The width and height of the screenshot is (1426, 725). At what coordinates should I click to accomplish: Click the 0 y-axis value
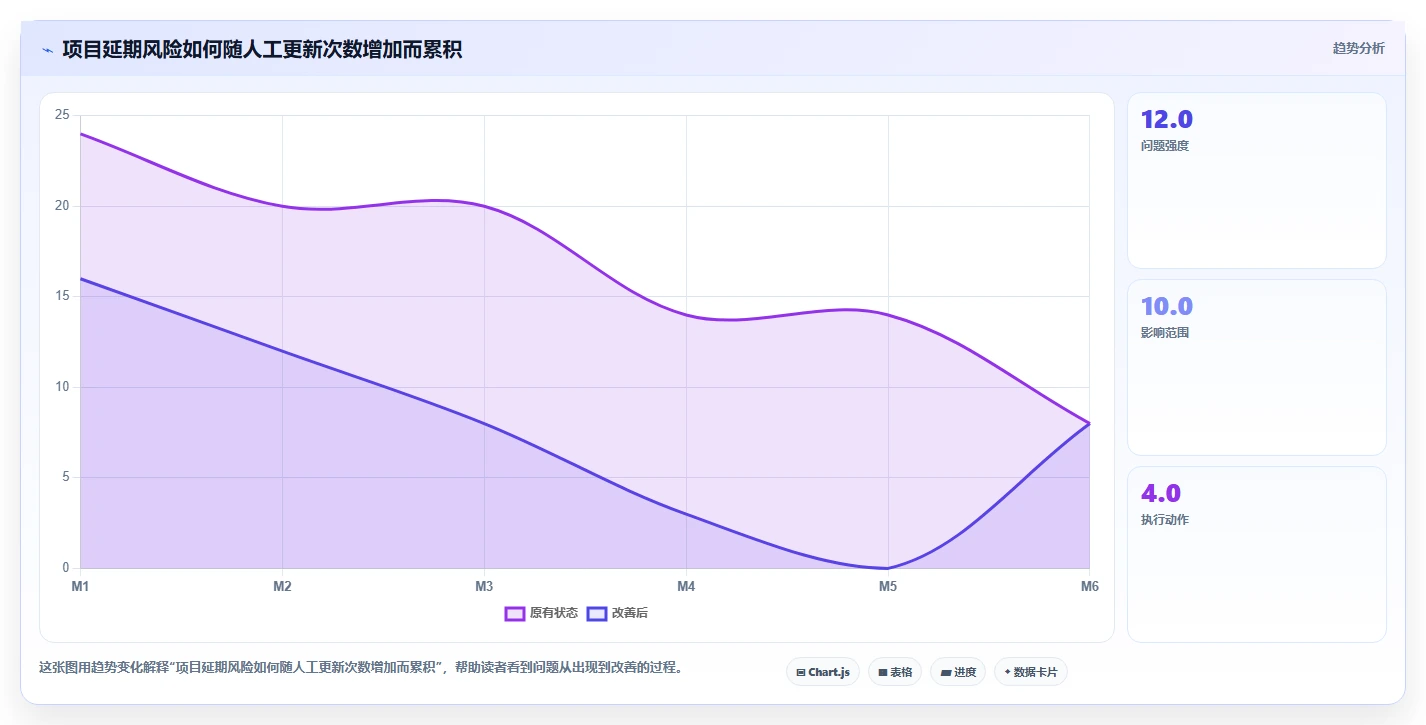tap(66, 568)
